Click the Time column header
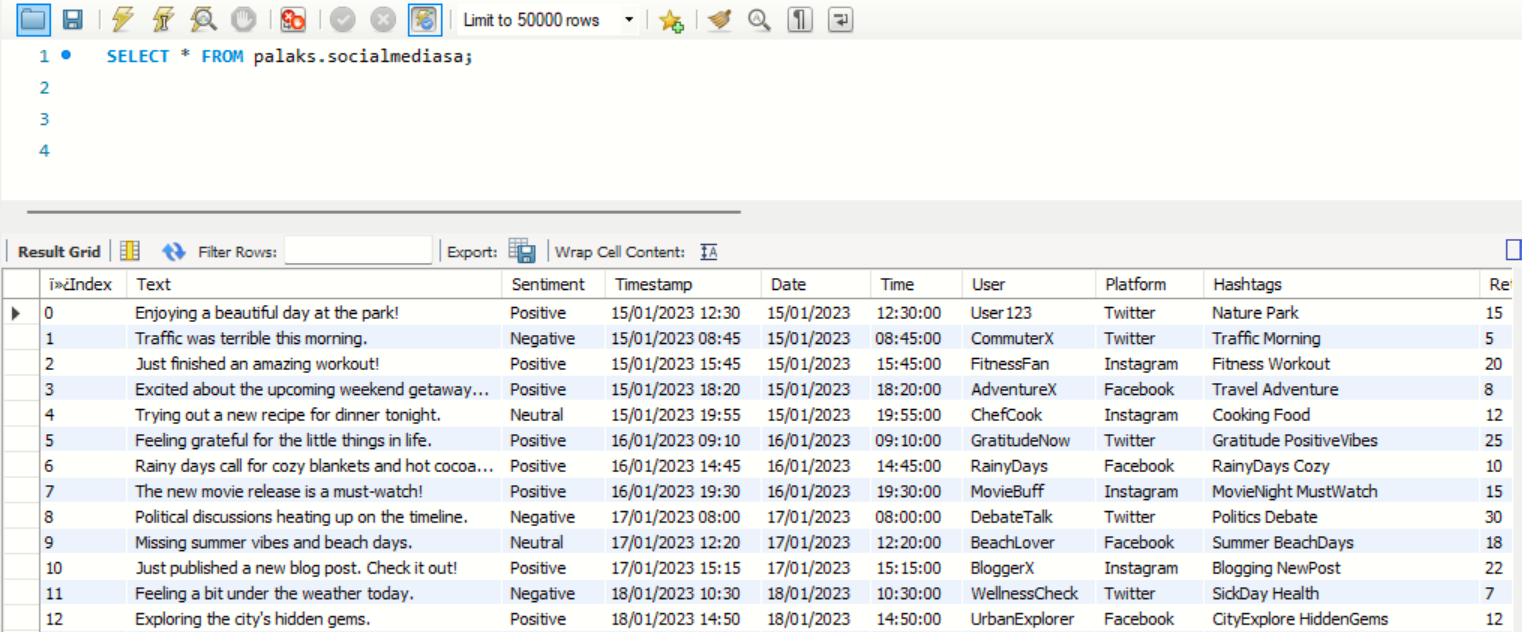The height and width of the screenshot is (632, 1522). 917,285
